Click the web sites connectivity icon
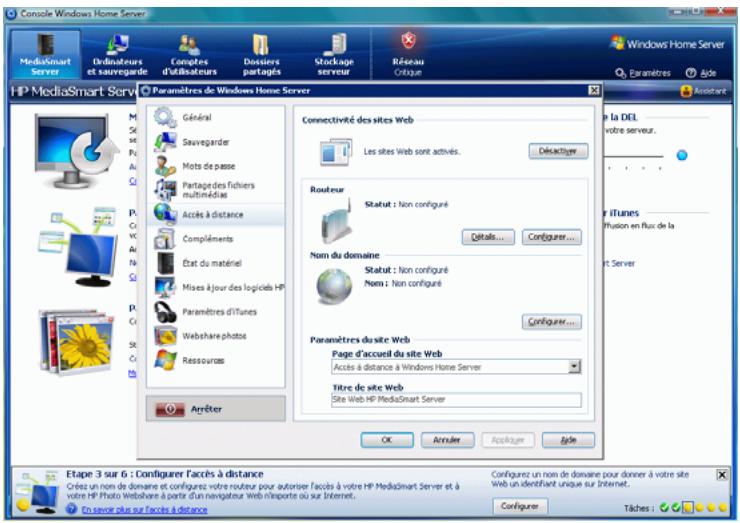 pos(336,152)
